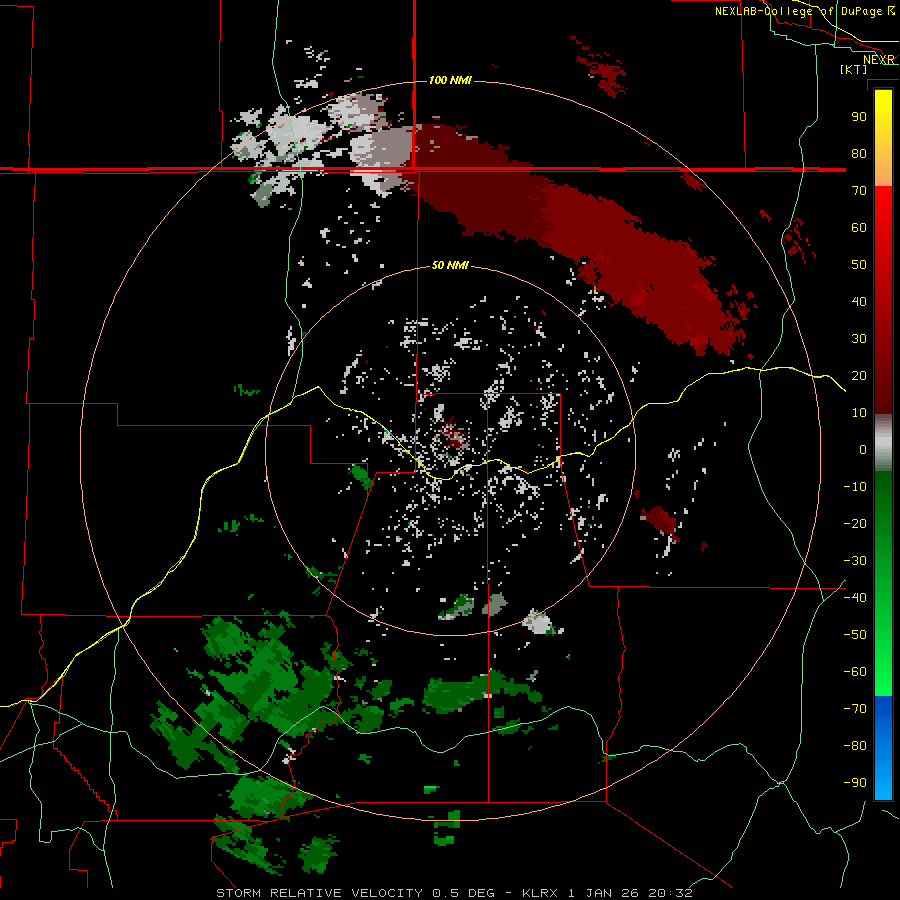Click the gray zero-velocity segment of color bar
The width and height of the screenshot is (900, 900).
(883, 443)
